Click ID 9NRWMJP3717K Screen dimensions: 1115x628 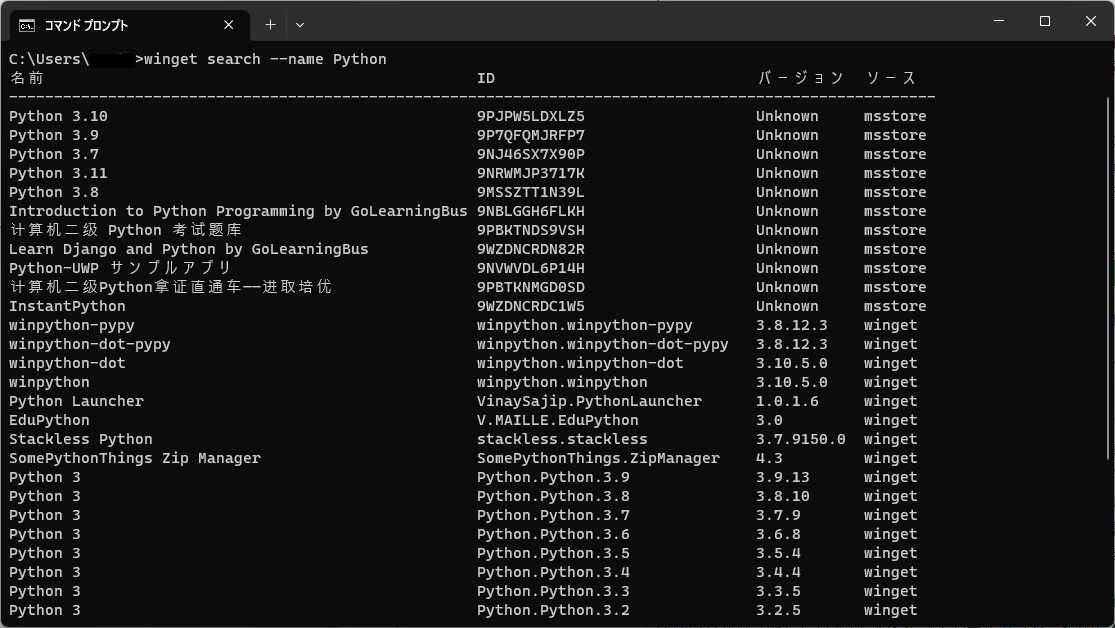[x=530, y=174]
